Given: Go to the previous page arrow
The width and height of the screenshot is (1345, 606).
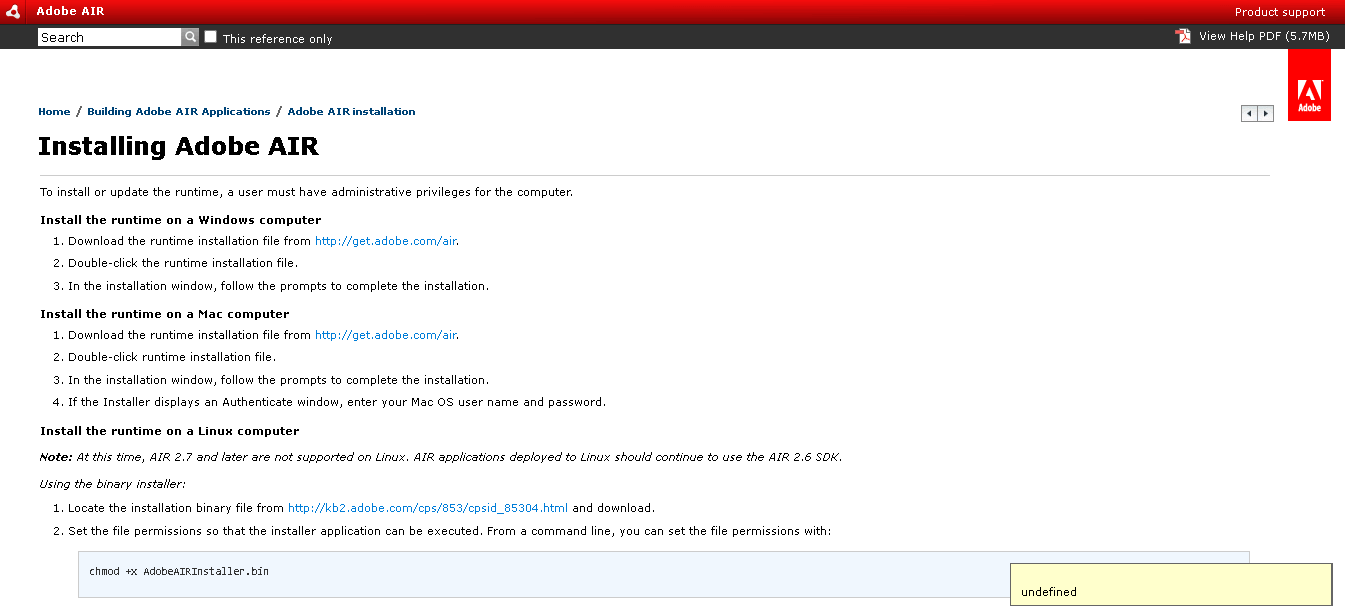Looking at the screenshot, I should pos(1249,113).
